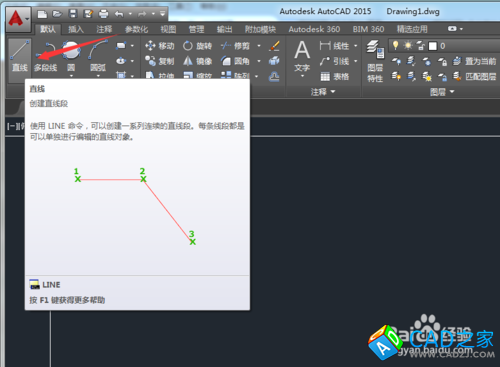This screenshot has width=500, height=367.
Task: Click the Plot printer icon
Action: pyautogui.click(x=104, y=14)
